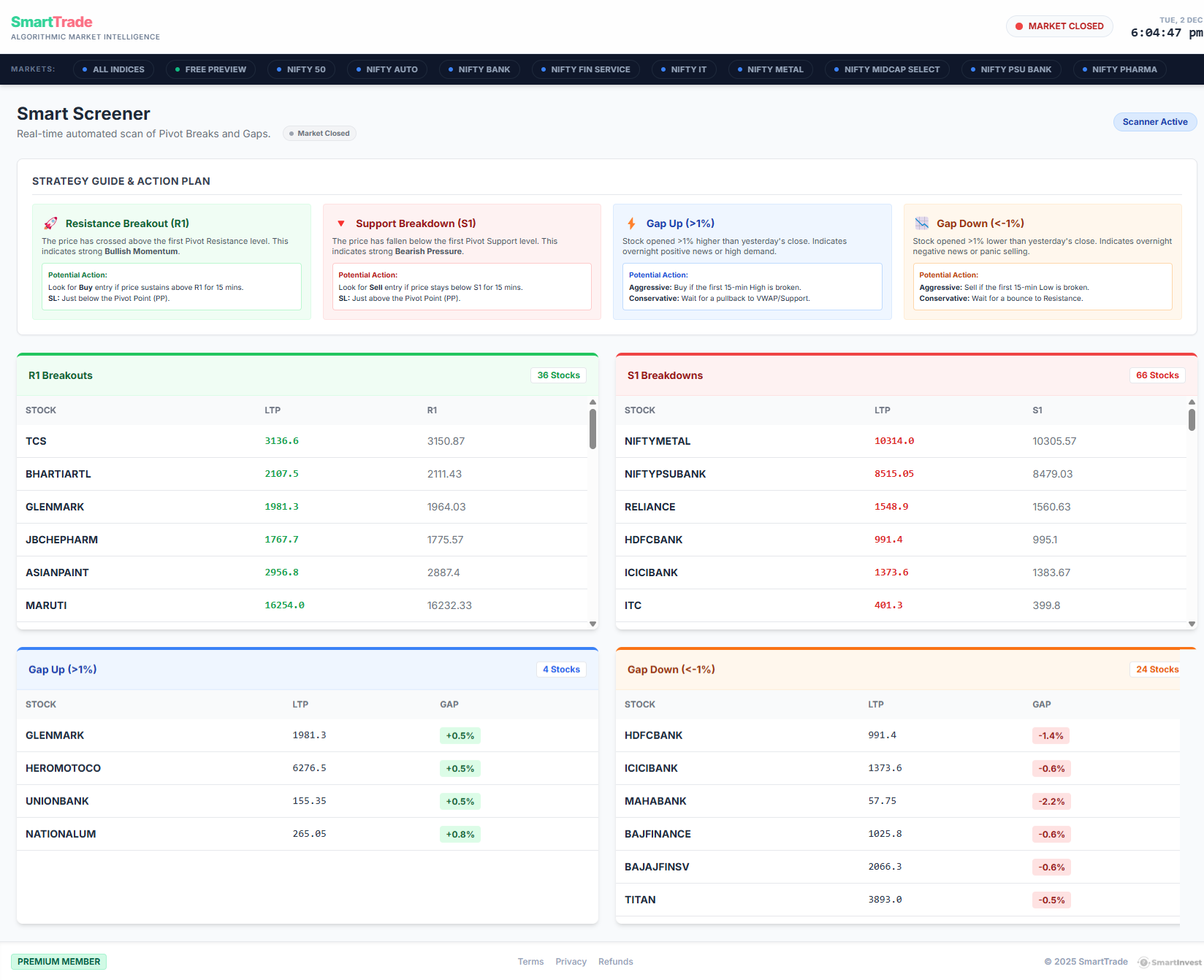Toggle the Scanner Active status
1204x980 pixels.
[1154, 121]
